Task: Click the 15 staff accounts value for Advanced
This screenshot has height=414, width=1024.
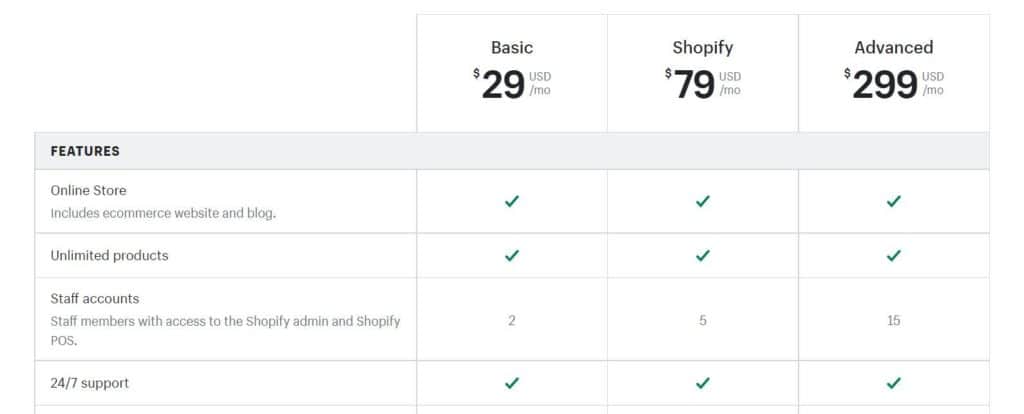Action: pyautogui.click(x=893, y=321)
